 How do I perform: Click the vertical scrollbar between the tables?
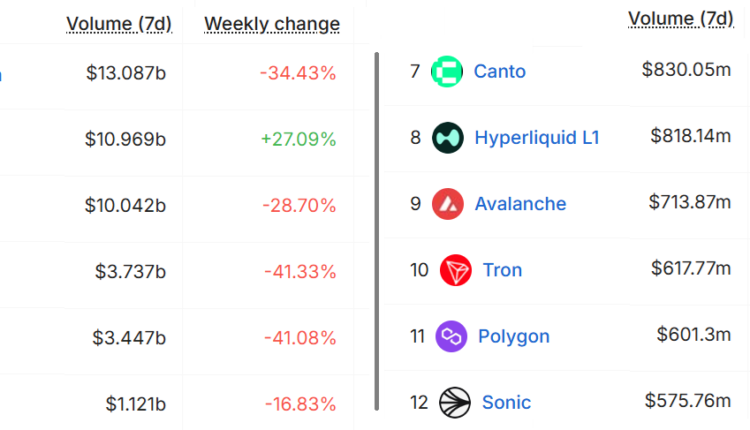(376, 230)
